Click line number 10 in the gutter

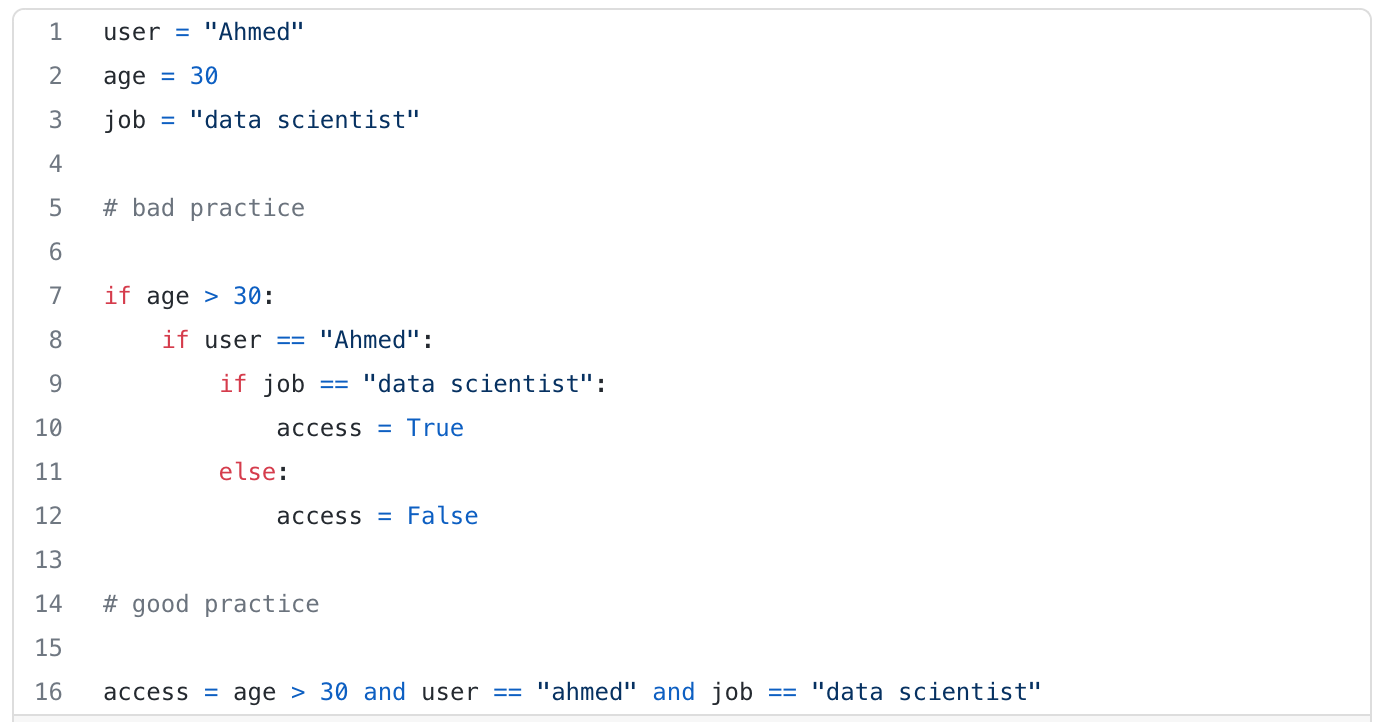(x=49, y=428)
